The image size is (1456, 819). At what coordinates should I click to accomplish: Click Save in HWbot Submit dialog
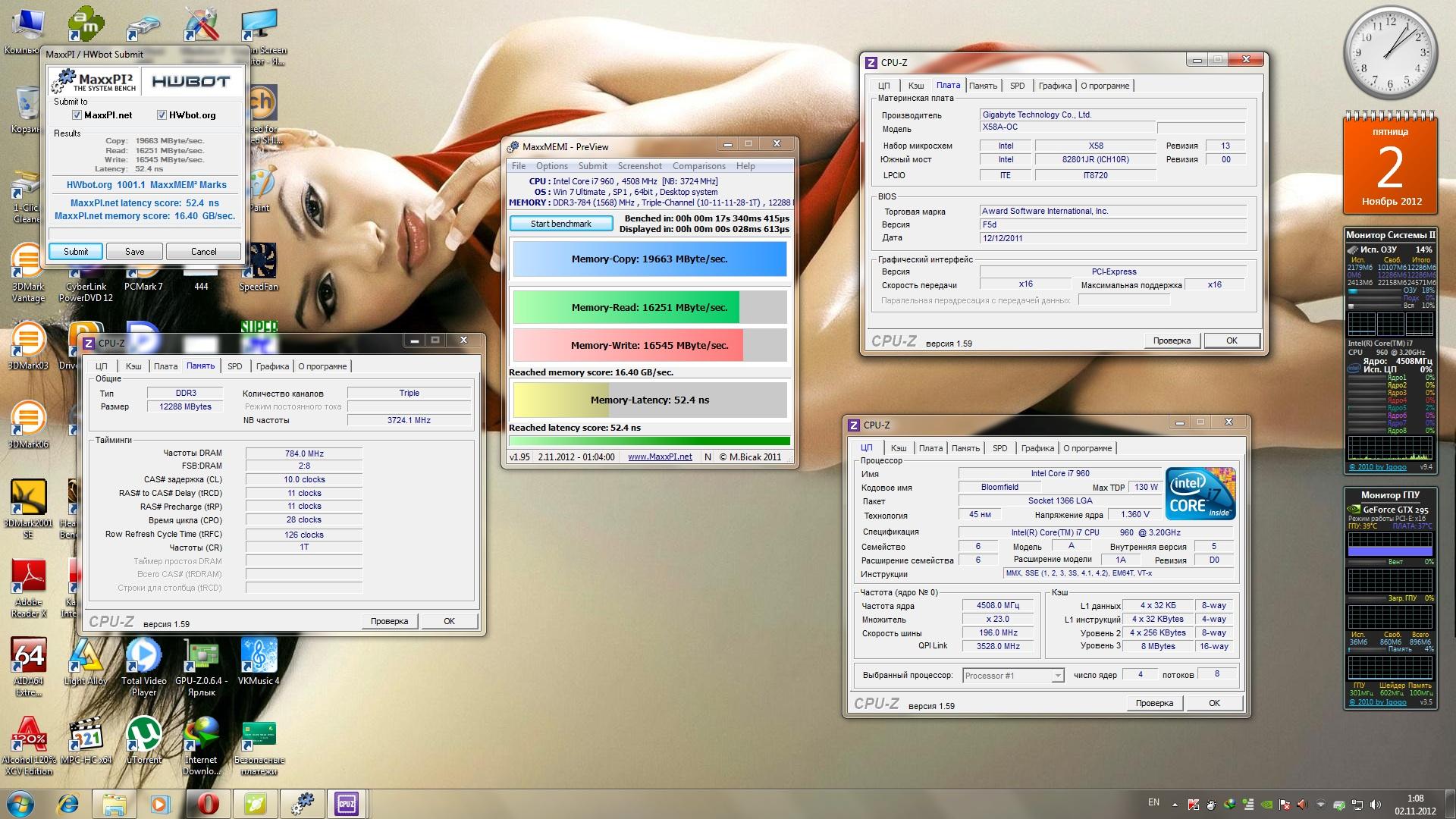(134, 251)
